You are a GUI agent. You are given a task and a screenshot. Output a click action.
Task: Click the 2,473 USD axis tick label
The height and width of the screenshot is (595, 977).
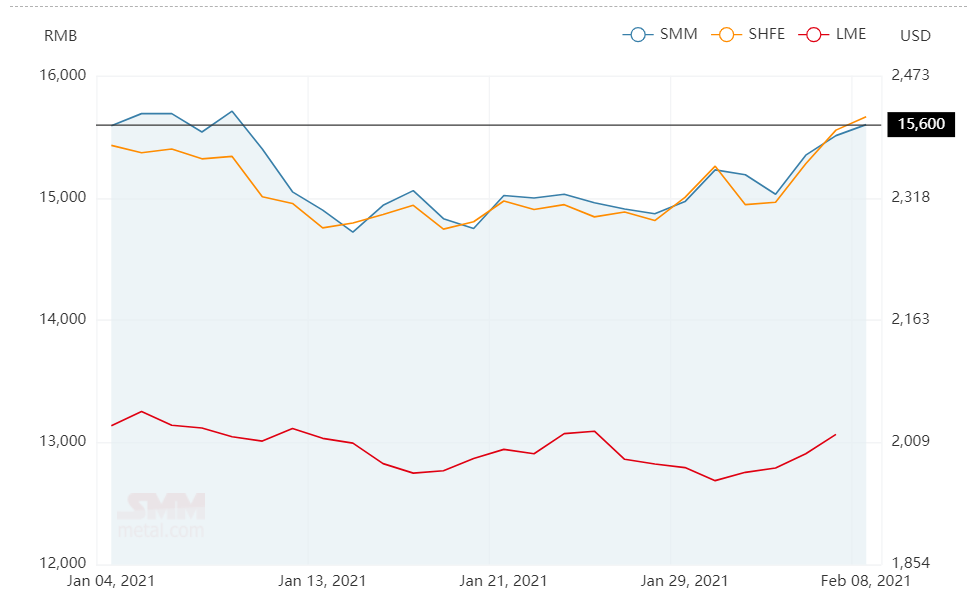909,76
